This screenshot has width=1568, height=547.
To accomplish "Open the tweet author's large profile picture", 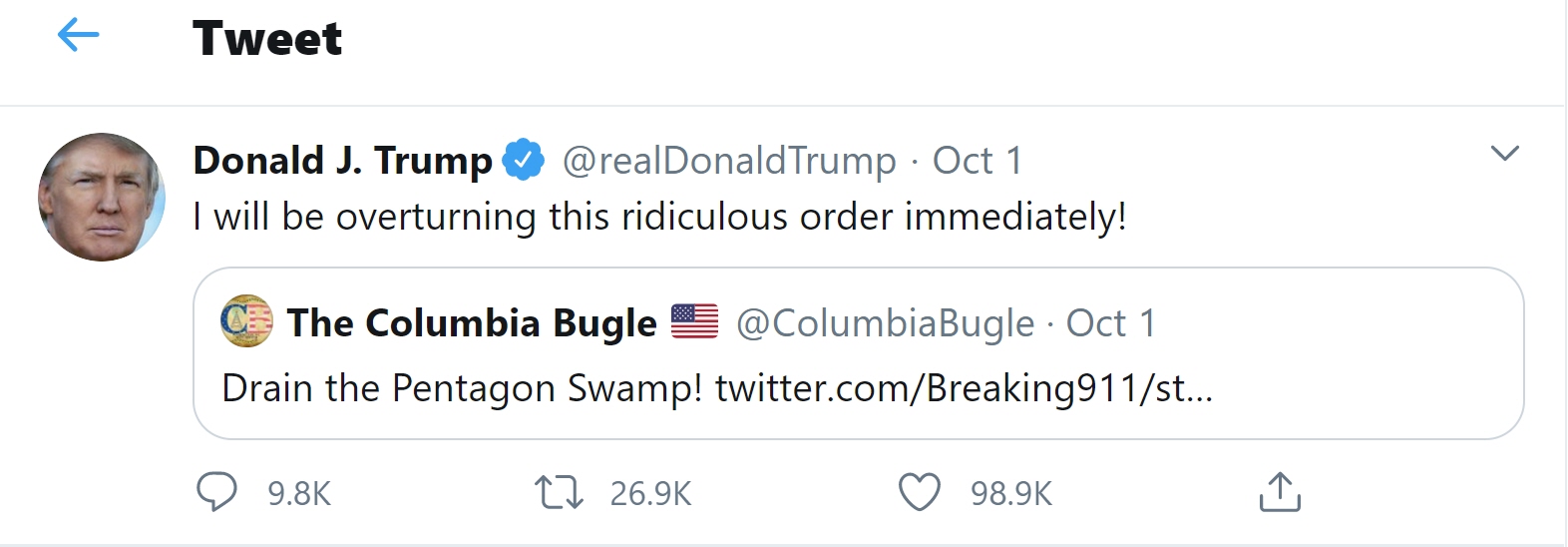I will coord(102,197).
